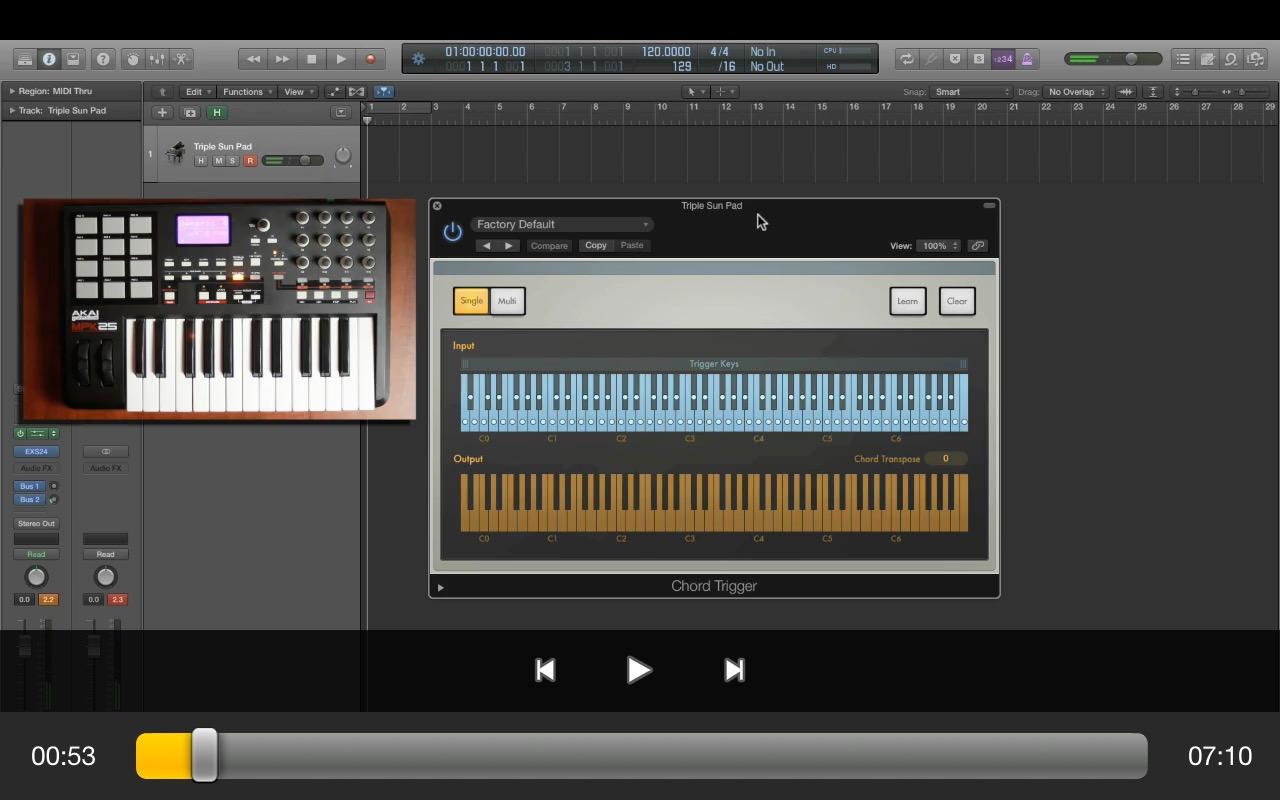
Task: Mute the Triple Sun Pad track
Action: [218, 161]
